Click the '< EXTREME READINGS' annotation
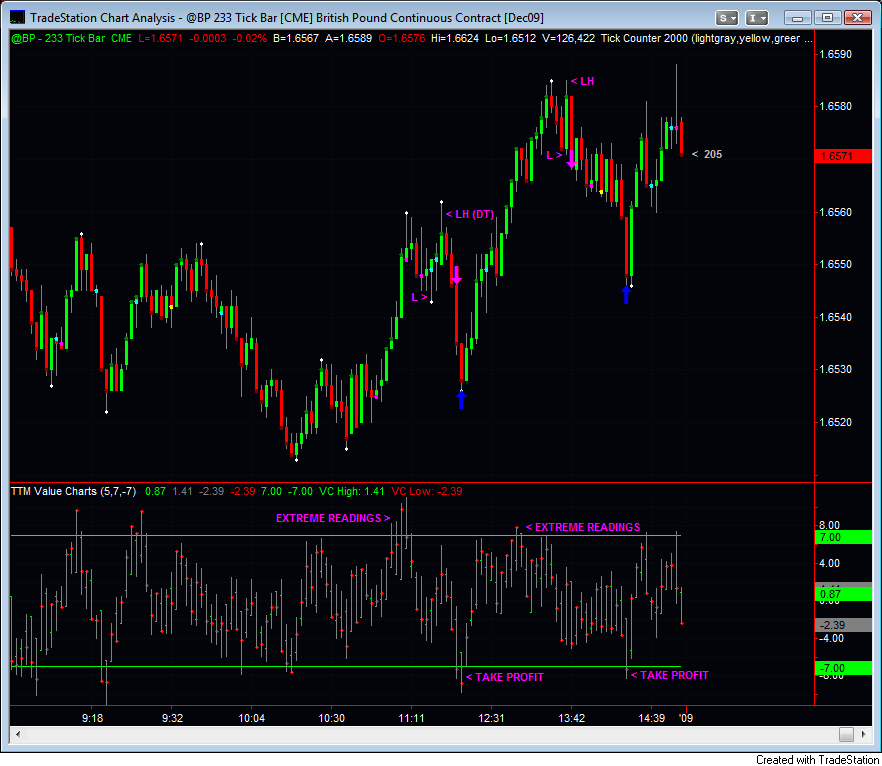 tap(583, 527)
